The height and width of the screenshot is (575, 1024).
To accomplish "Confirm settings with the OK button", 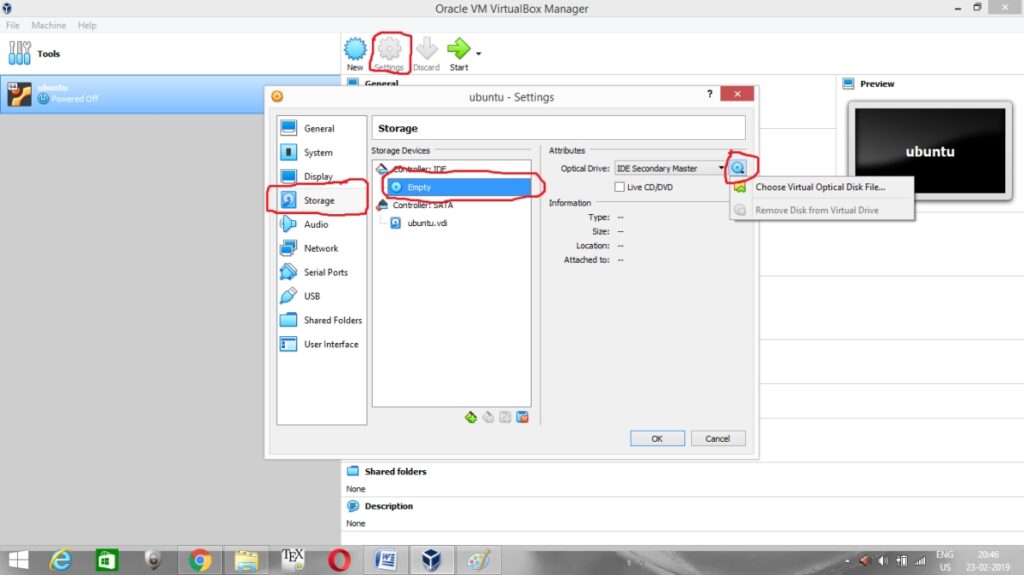I will pyautogui.click(x=657, y=438).
